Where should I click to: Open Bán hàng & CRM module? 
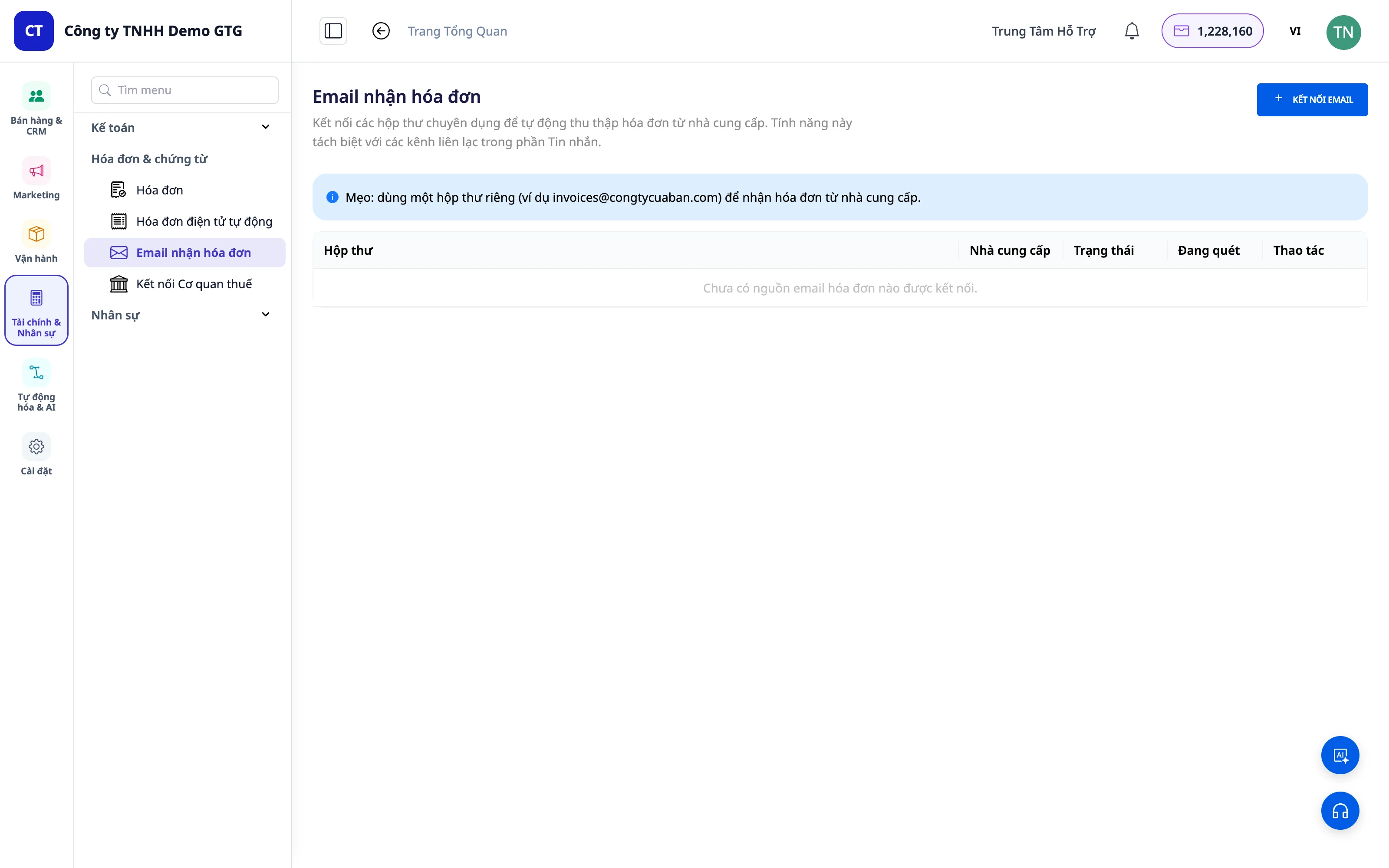(x=36, y=109)
